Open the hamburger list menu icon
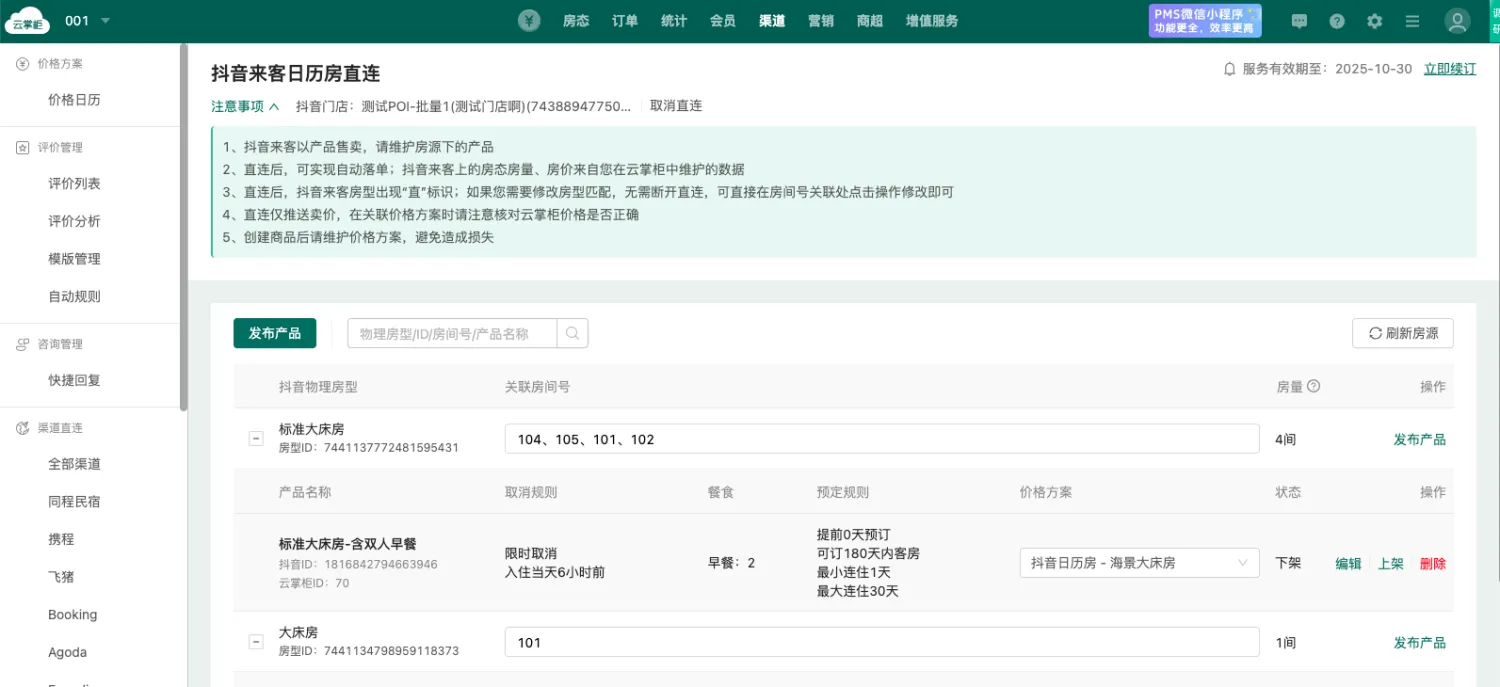The height and width of the screenshot is (687, 1500). (x=1412, y=21)
